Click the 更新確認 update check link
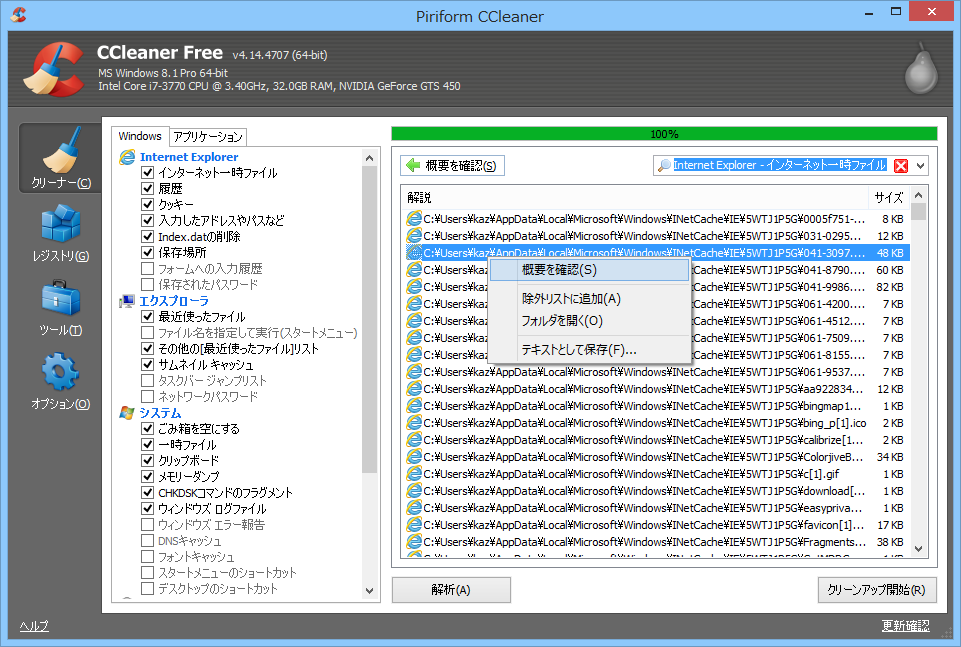Image resolution: width=961 pixels, height=647 pixels. pos(905,626)
